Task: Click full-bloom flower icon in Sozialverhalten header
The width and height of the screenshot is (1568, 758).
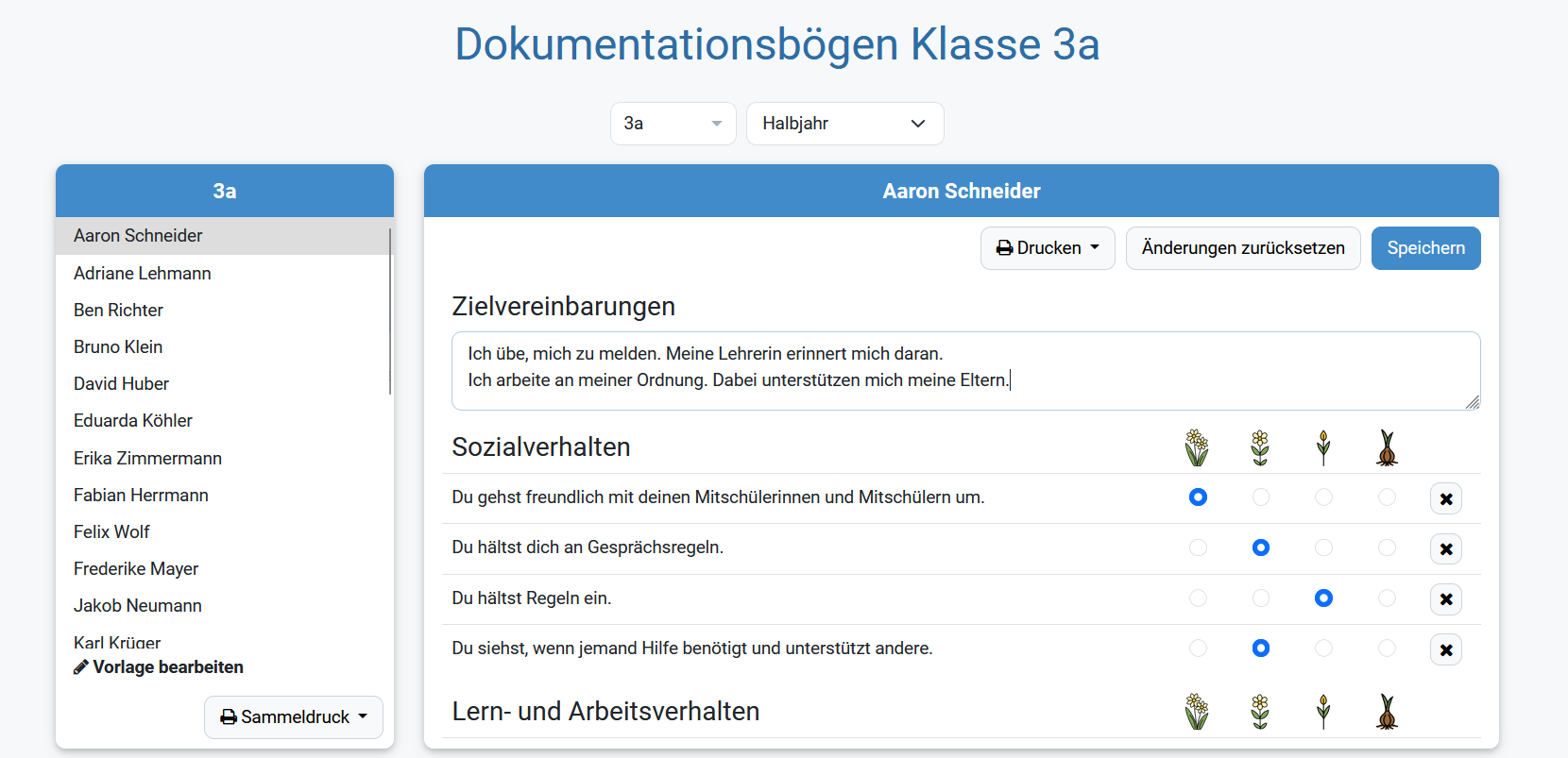Action: pyautogui.click(x=1197, y=447)
